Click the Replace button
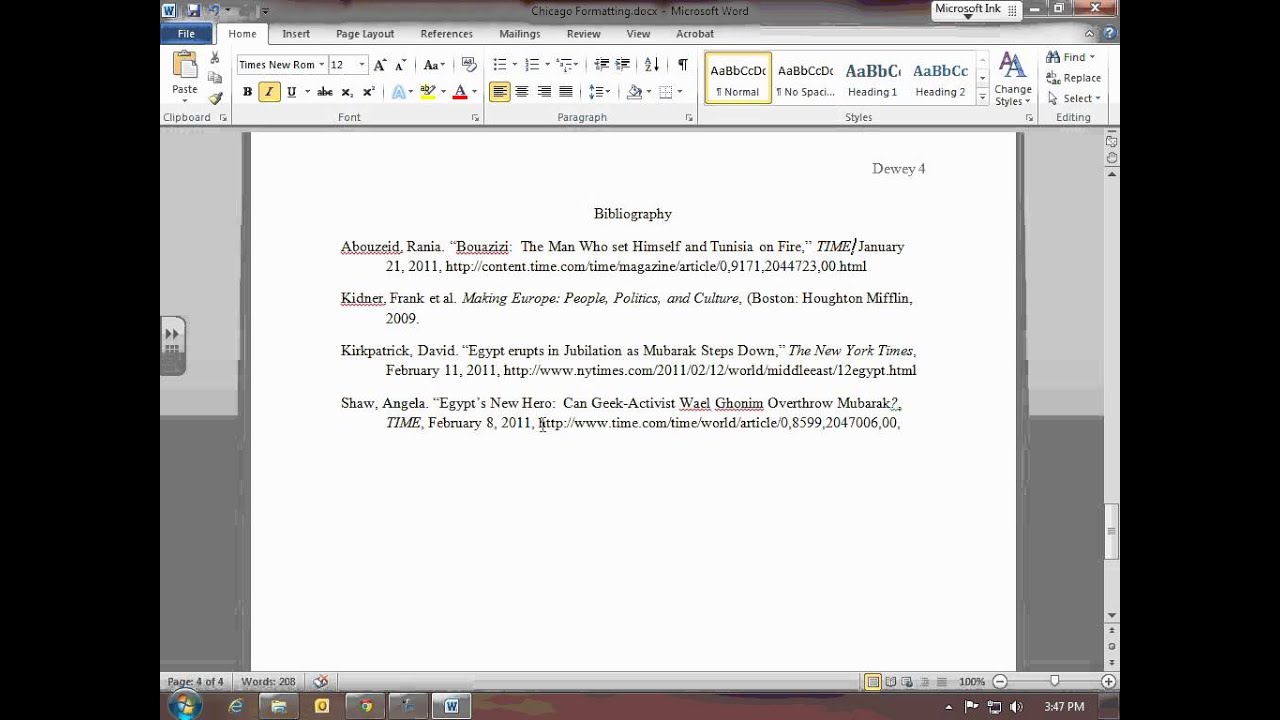 (x=1073, y=78)
